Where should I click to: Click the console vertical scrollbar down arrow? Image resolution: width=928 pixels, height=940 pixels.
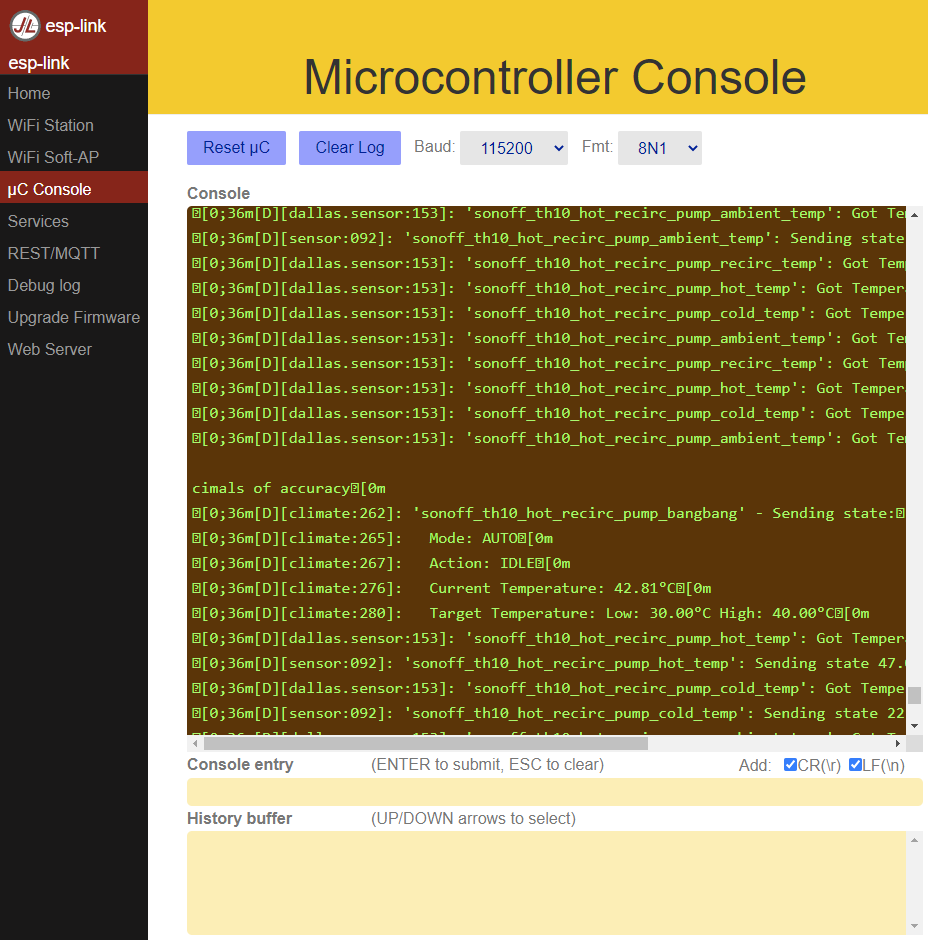(915, 726)
